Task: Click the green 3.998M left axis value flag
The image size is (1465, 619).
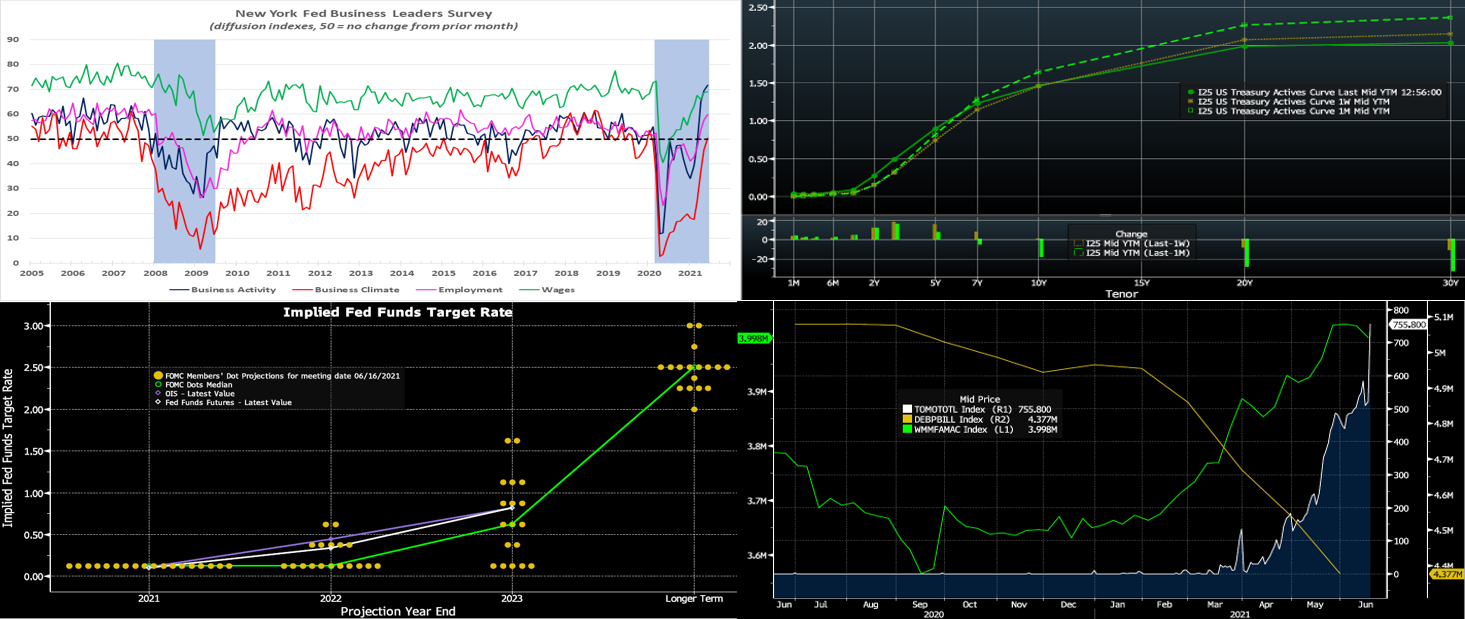Action: (x=752, y=338)
